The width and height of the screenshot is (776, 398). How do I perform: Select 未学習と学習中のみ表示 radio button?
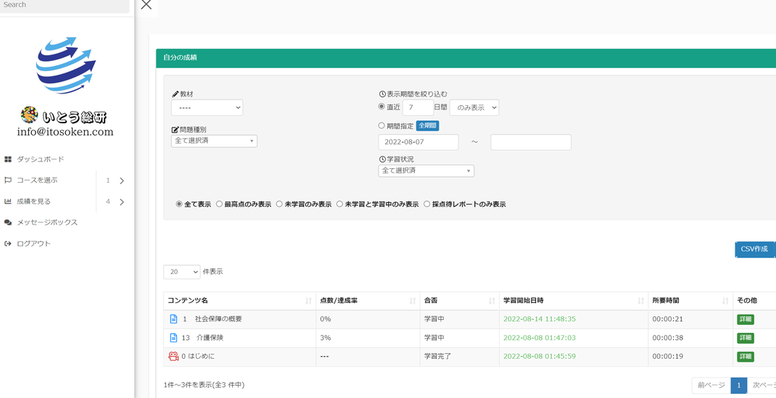(x=340, y=204)
